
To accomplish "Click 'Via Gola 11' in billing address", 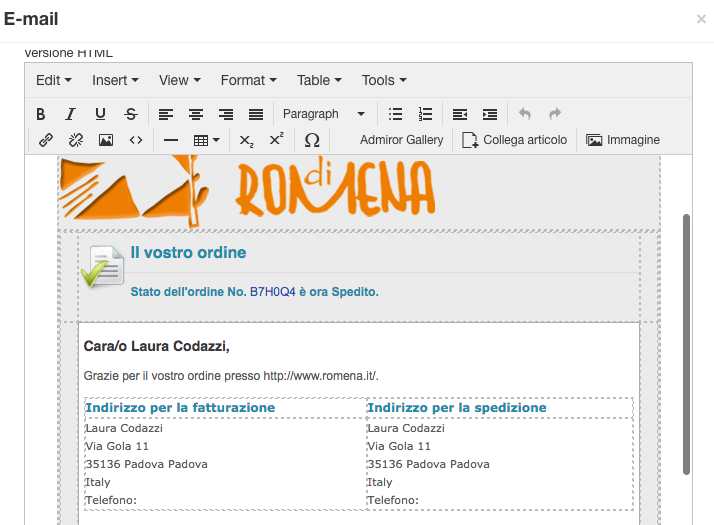I will tap(117, 446).
